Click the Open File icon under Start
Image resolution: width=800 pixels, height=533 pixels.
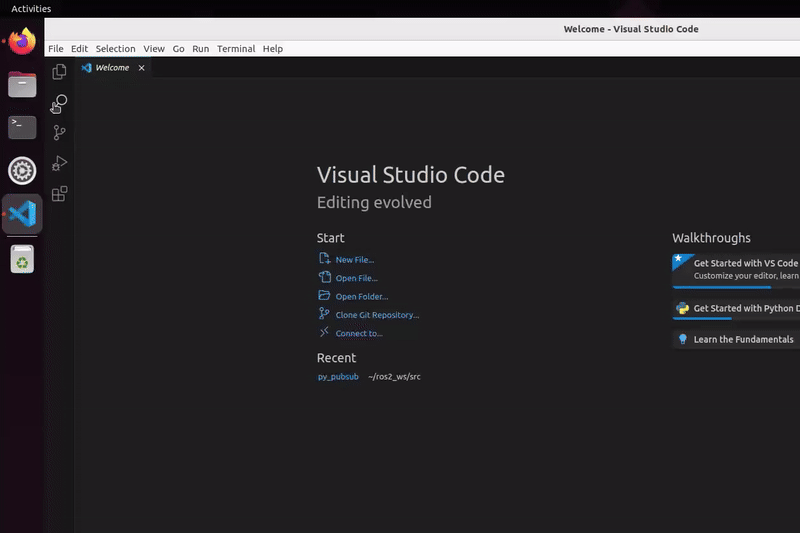click(324, 277)
